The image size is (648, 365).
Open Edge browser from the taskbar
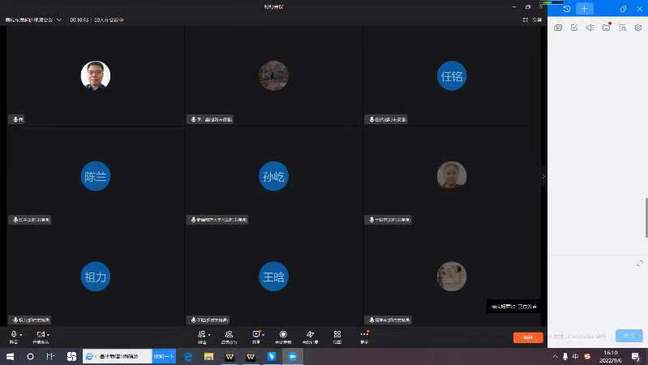(188, 356)
